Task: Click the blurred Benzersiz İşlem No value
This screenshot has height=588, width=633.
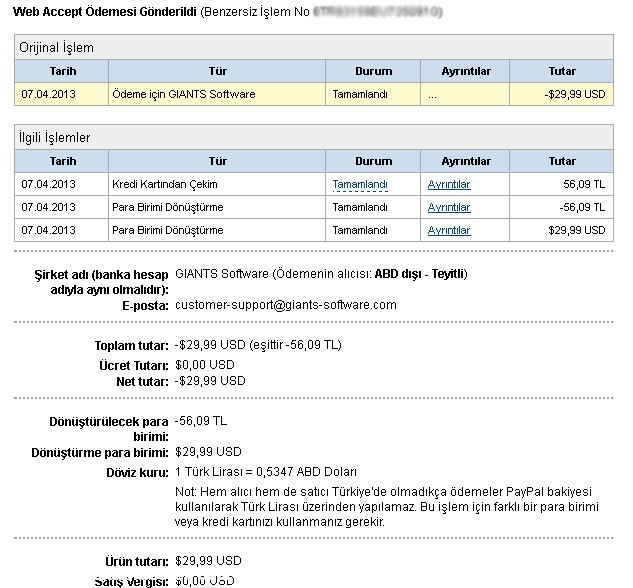Action: [x=377, y=12]
